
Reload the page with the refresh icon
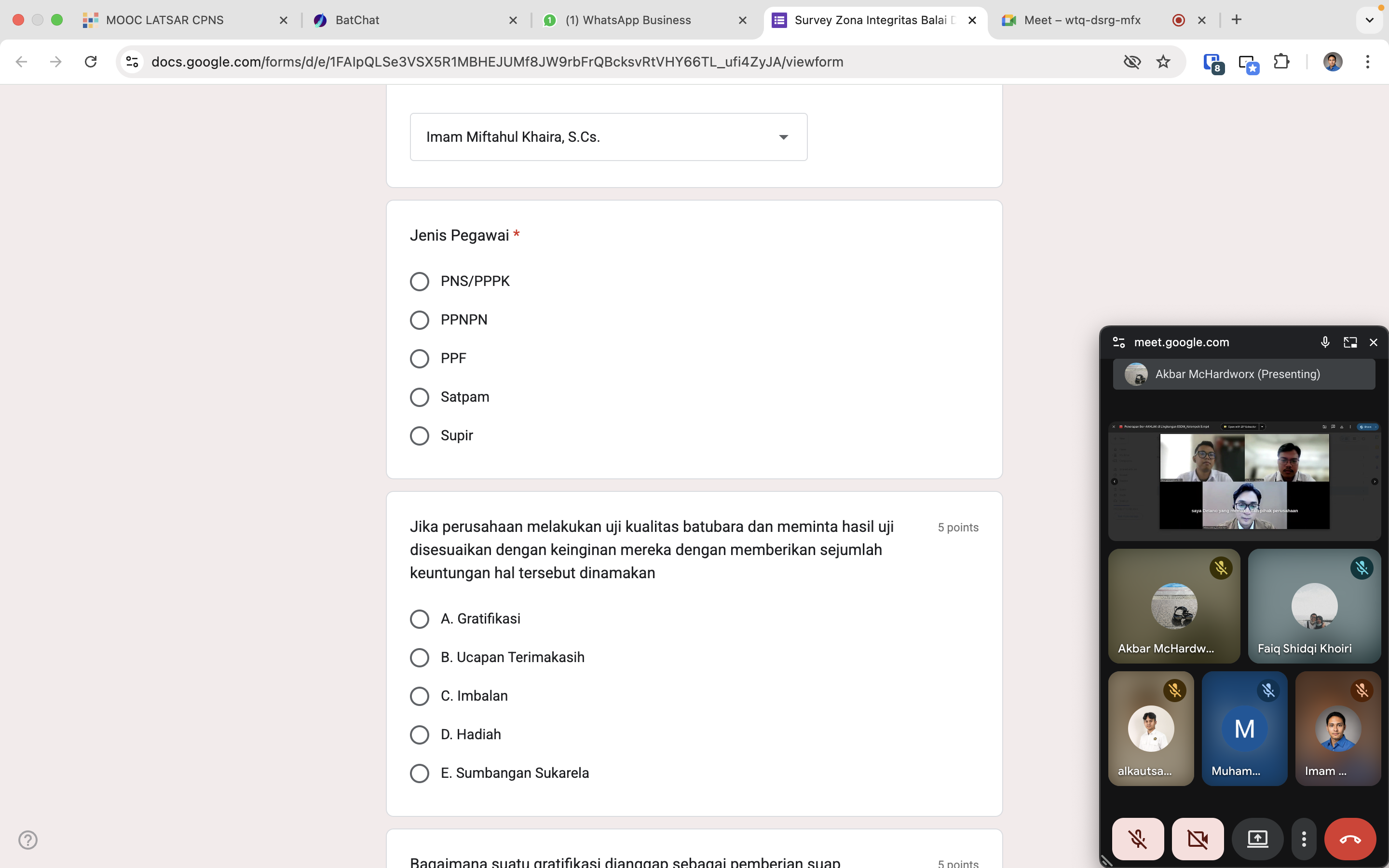[91, 61]
